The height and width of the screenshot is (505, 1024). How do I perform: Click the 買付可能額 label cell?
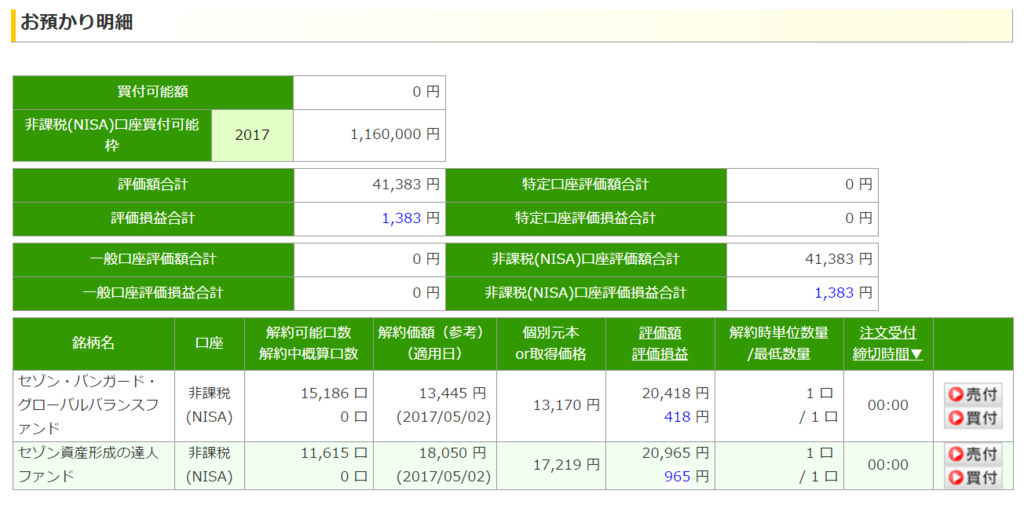click(x=153, y=92)
